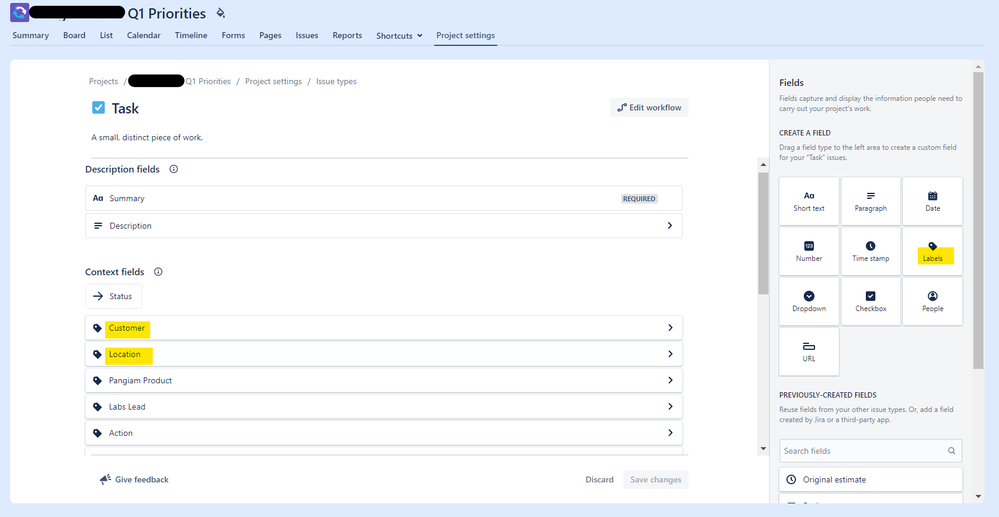This screenshot has width=999, height=517.
Task: Click the paint bucket theme icon
Action: coord(220,13)
